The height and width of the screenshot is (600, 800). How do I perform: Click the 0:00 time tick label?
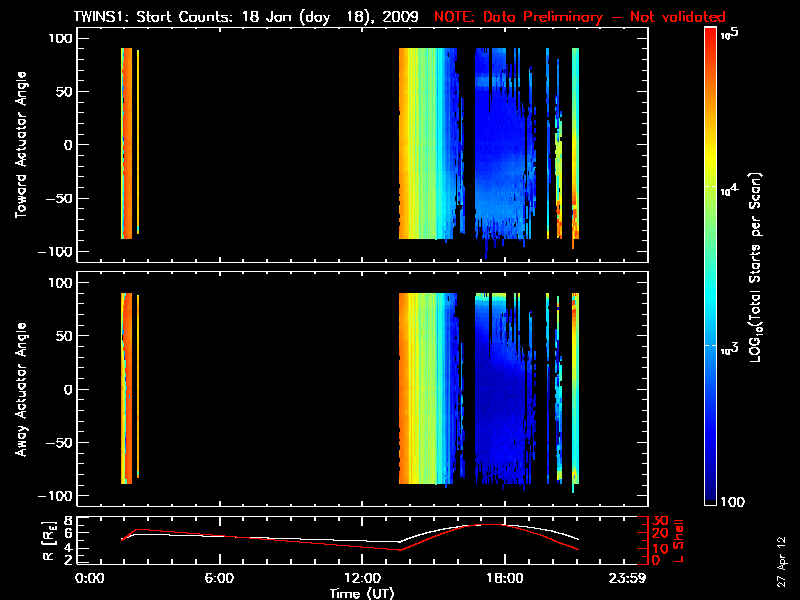click(x=90, y=579)
